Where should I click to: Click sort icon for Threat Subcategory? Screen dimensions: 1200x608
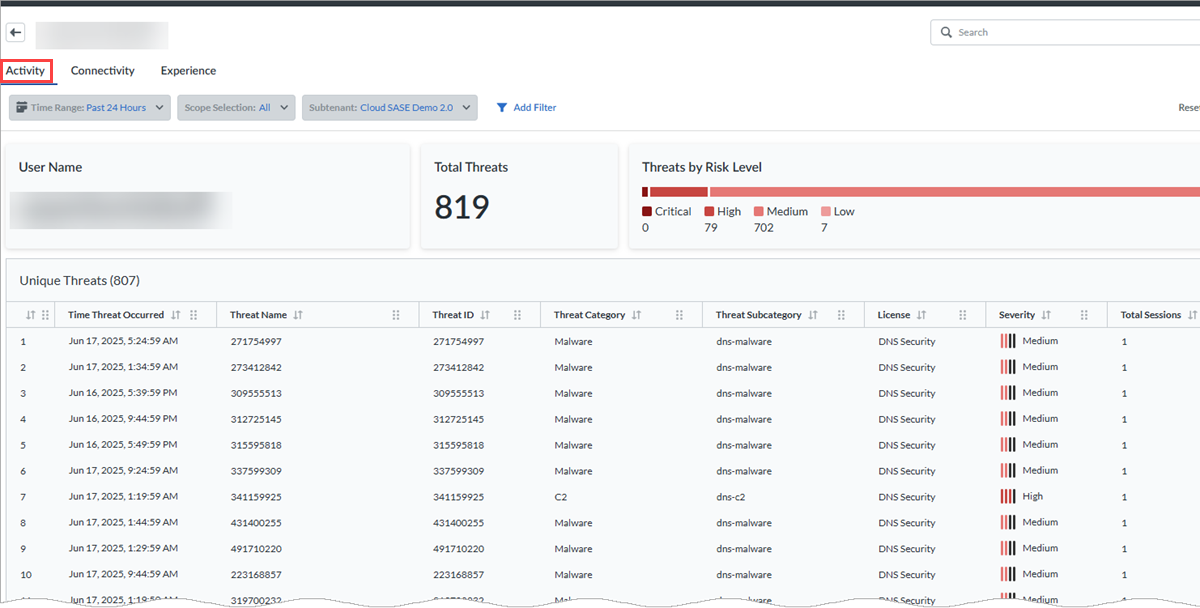(813, 315)
